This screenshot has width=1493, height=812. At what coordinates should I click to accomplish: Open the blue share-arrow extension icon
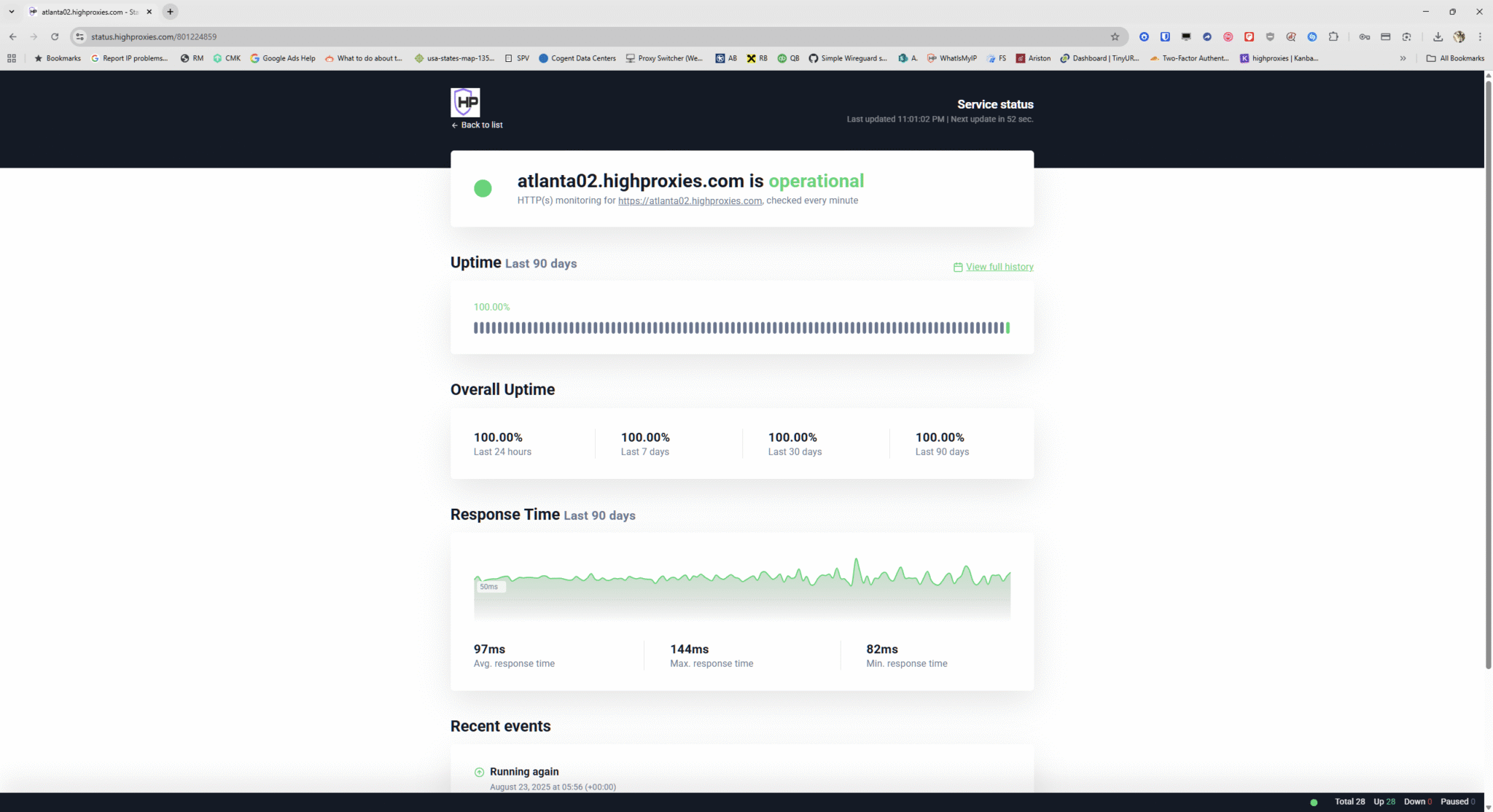tap(1207, 36)
